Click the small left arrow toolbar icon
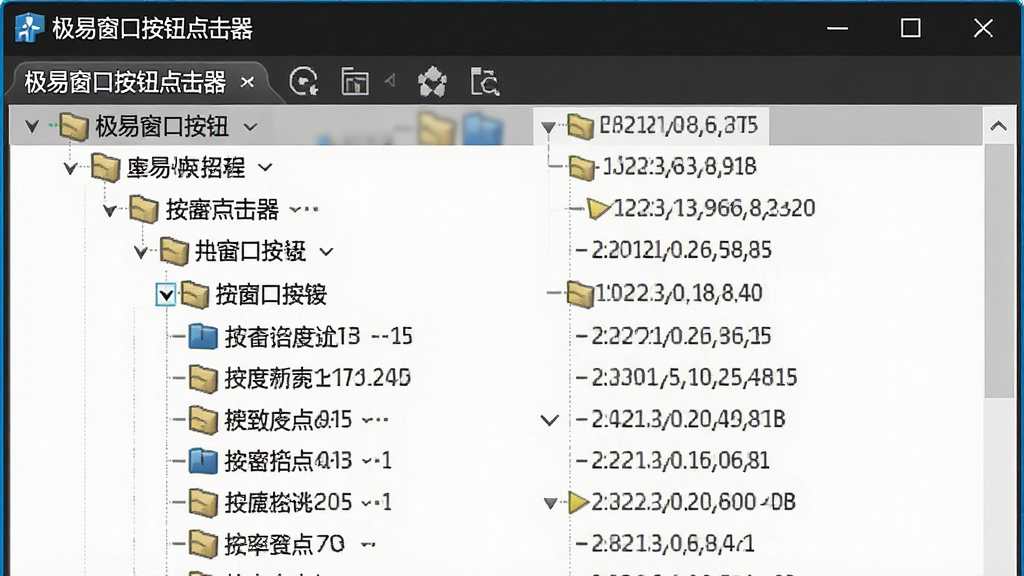 tap(391, 81)
